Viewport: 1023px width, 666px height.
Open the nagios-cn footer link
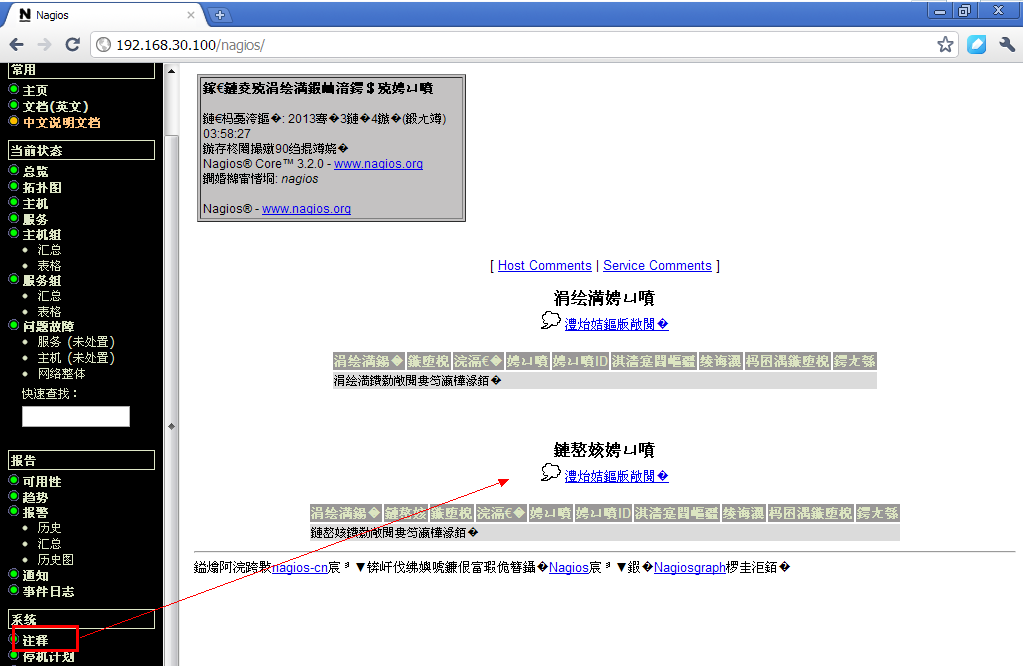coord(299,568)
